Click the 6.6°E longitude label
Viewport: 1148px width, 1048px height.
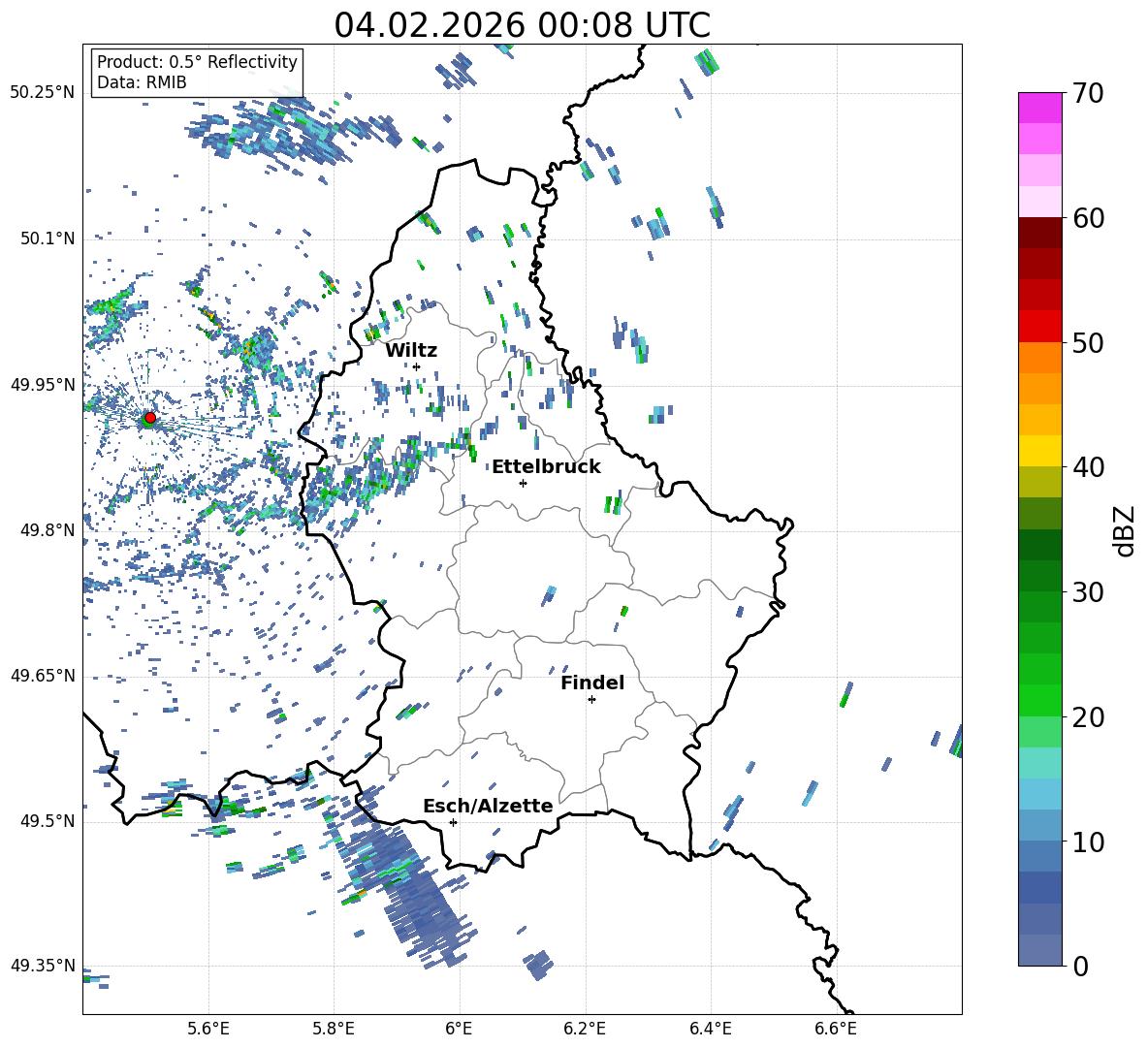(x=836, y=1029)
